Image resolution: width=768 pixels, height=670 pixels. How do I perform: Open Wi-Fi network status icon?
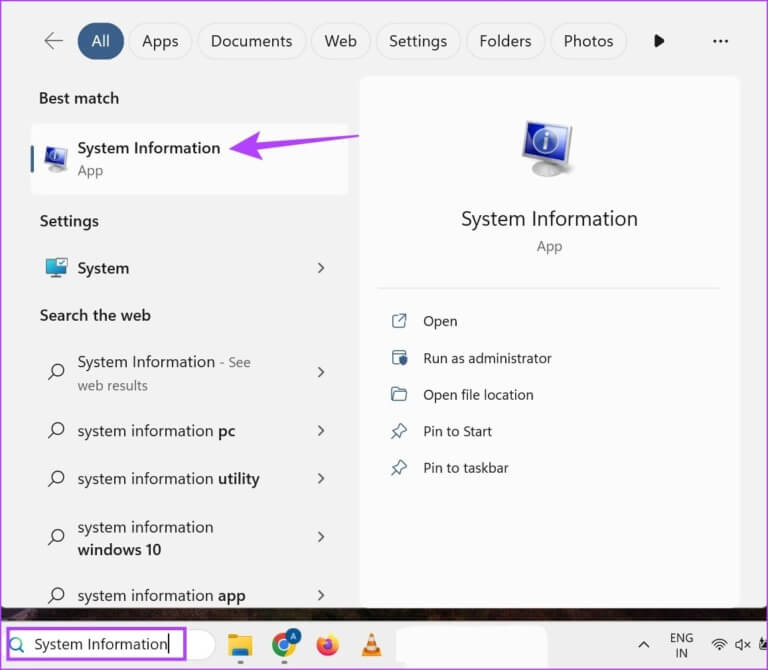click(719, 645)
